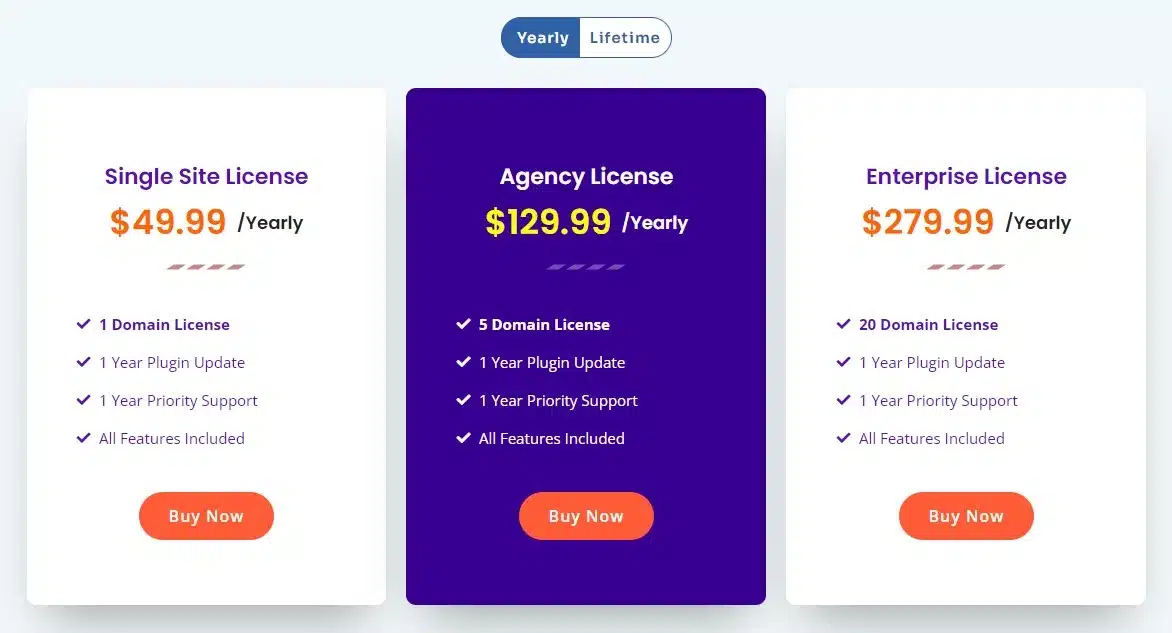
Task: Click the checkmark beside Enterprise's All Features Included
Action: (x=844, y=438)
